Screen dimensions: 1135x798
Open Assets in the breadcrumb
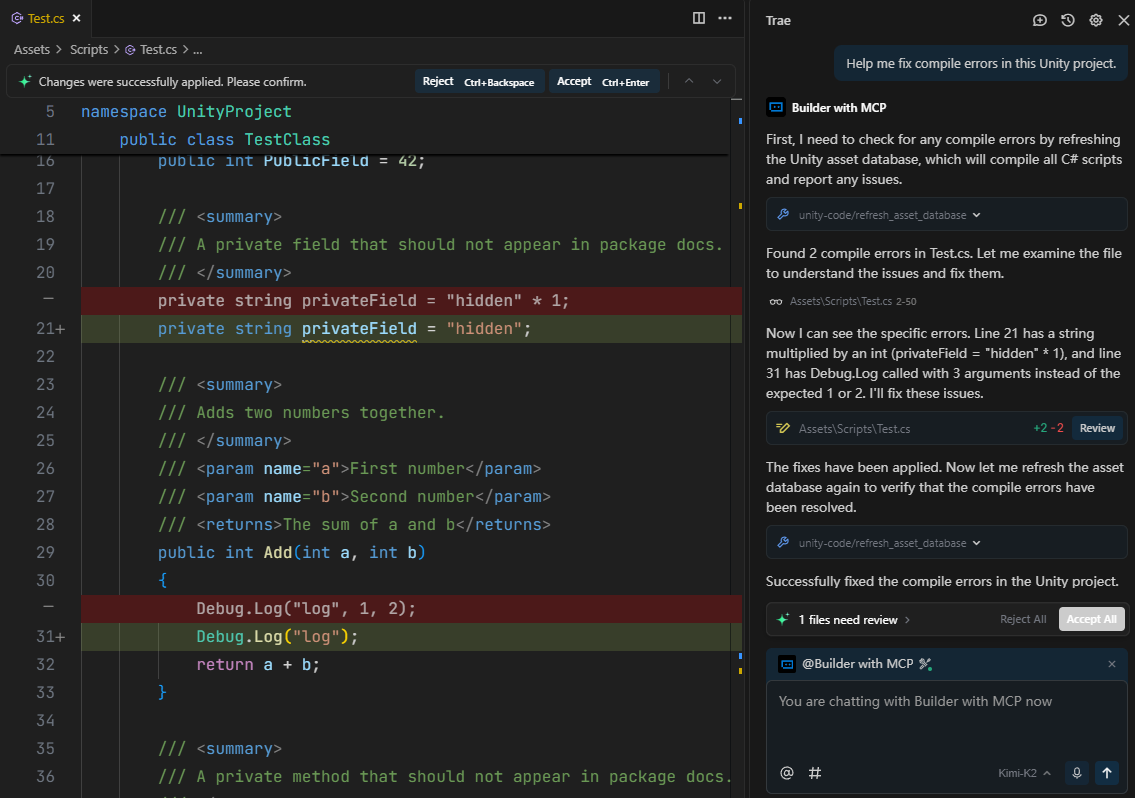[x=32, y=49]
